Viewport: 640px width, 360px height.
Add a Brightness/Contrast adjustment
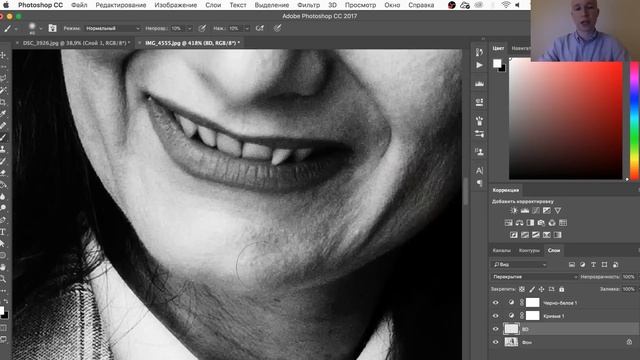click(x=514, y=211)
